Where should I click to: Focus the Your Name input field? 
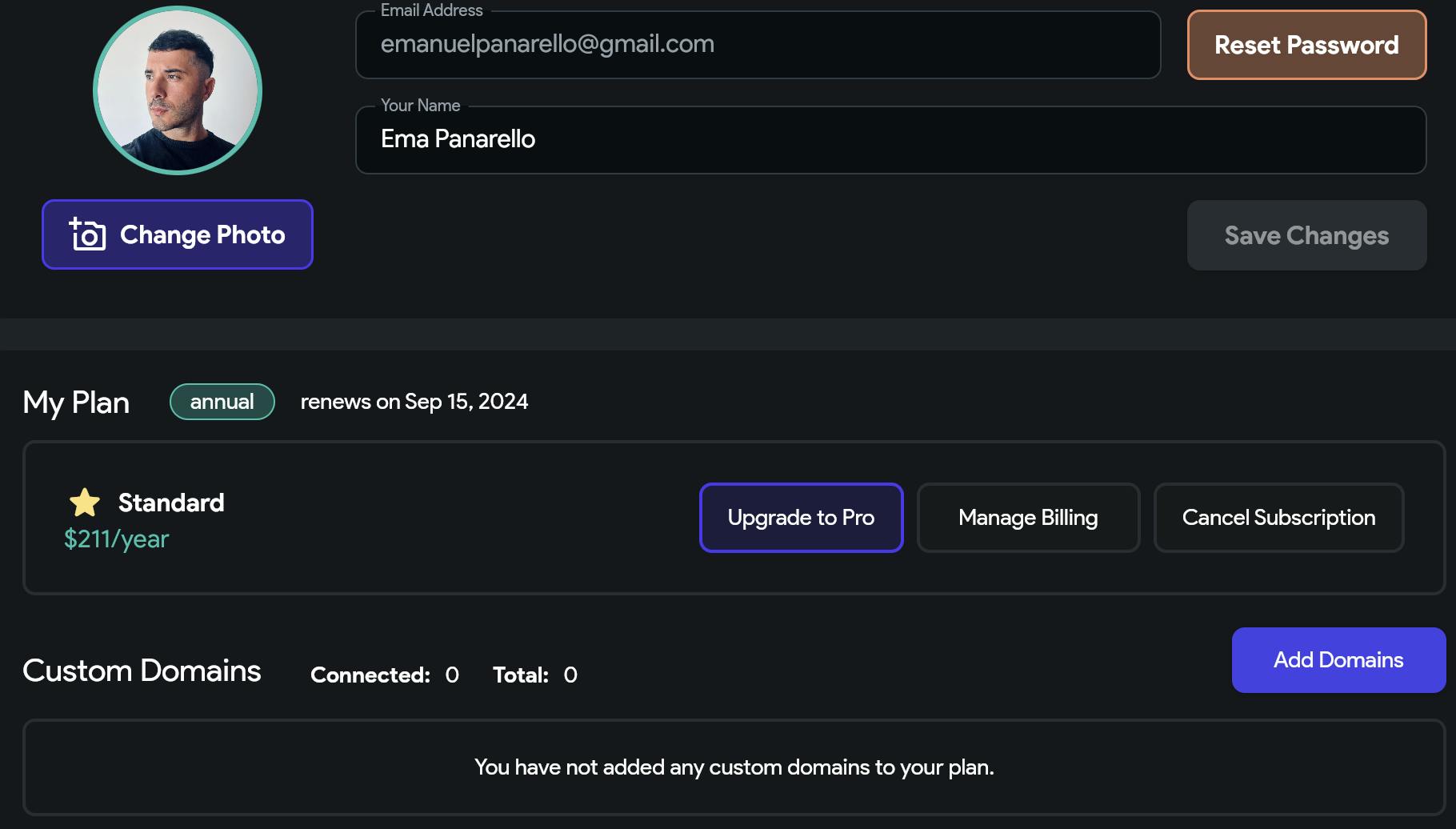tap(890, 140)
